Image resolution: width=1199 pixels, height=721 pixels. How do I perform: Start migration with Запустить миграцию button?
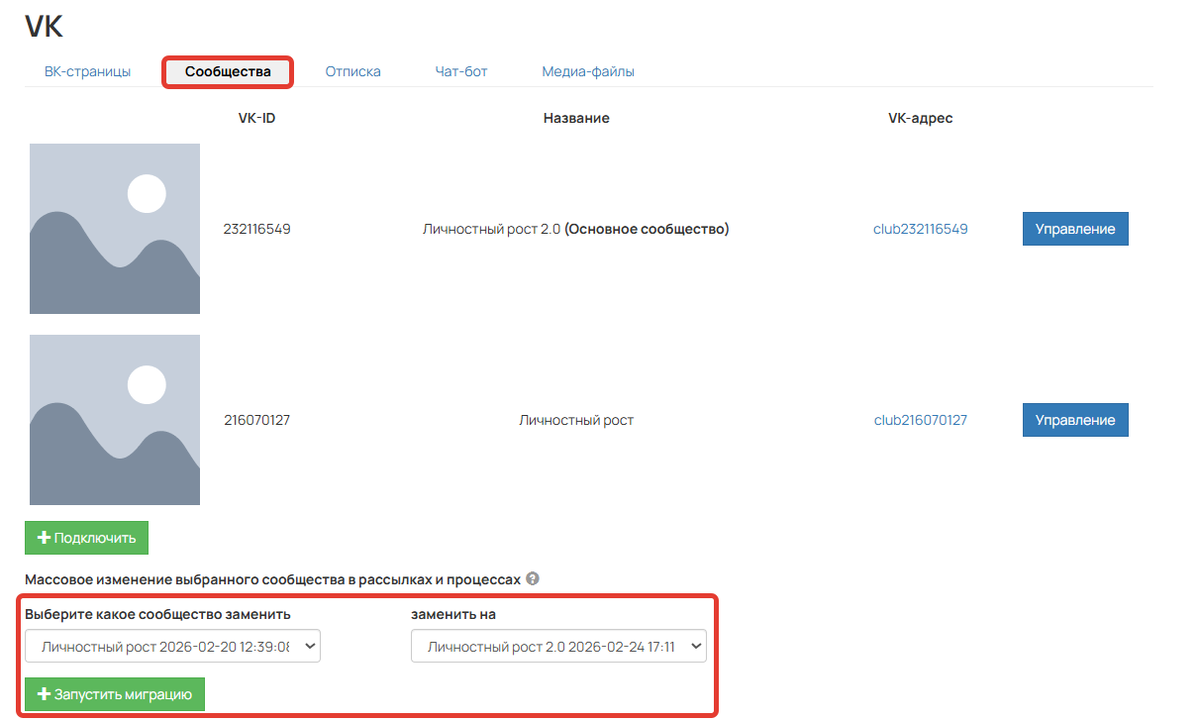click(115, 694)
